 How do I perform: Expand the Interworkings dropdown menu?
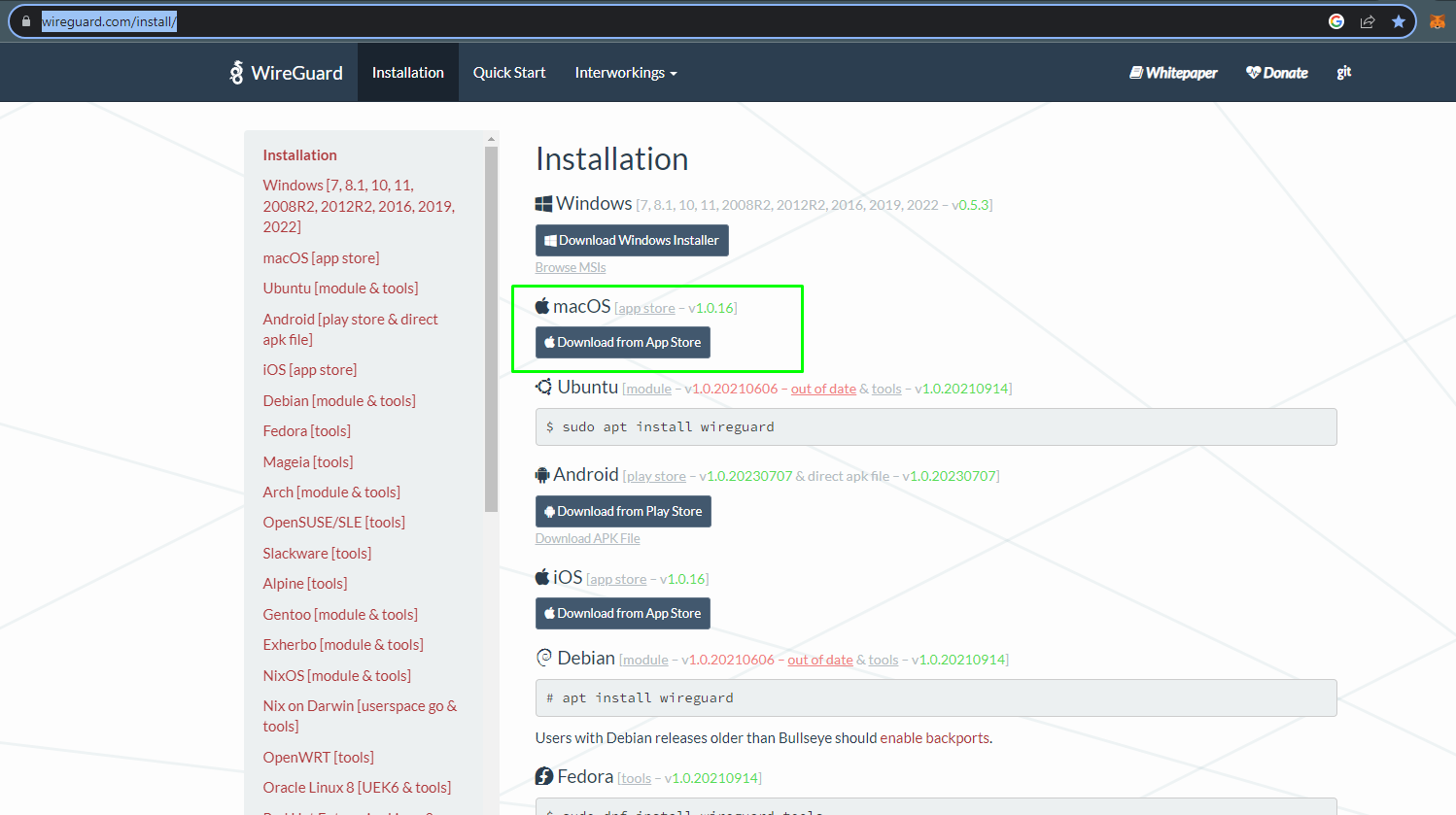point(625,73)
